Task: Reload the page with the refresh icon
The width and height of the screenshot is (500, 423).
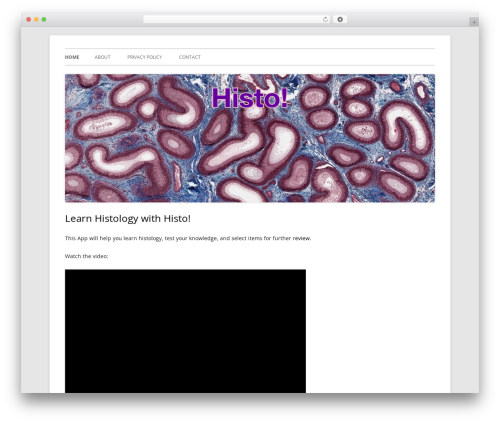Action: (x=325, y=19)
